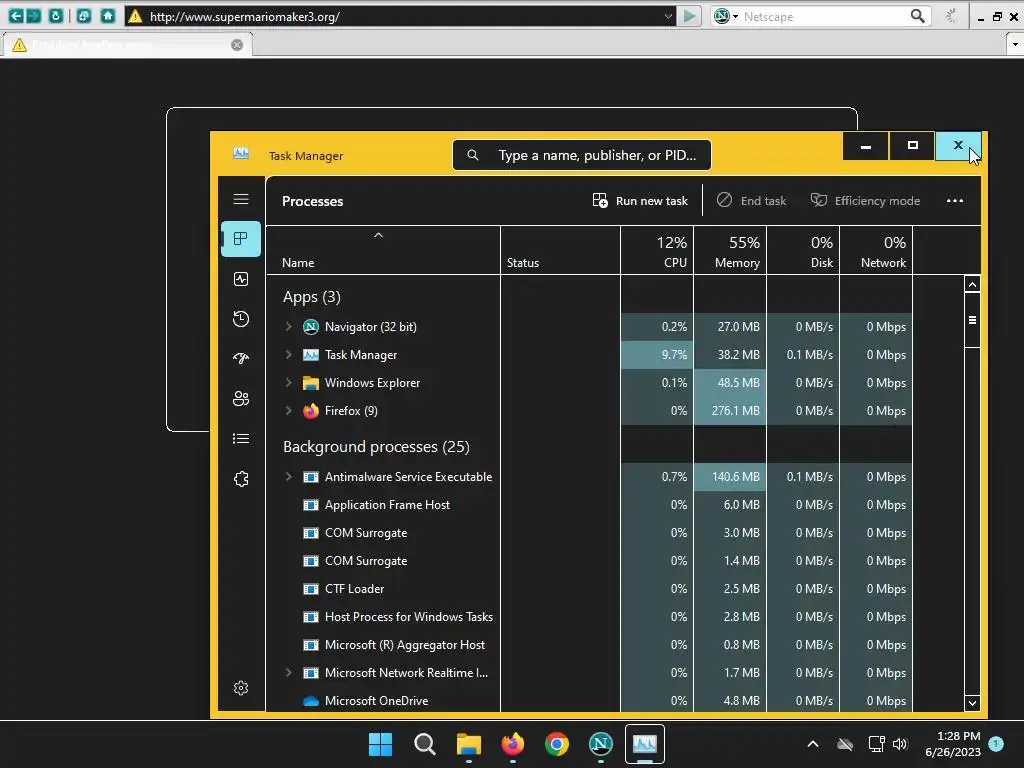This screenshot has height=768, width=1024.
Task: Expand Microsoft Network Realtime row
Action: point(288,673)
